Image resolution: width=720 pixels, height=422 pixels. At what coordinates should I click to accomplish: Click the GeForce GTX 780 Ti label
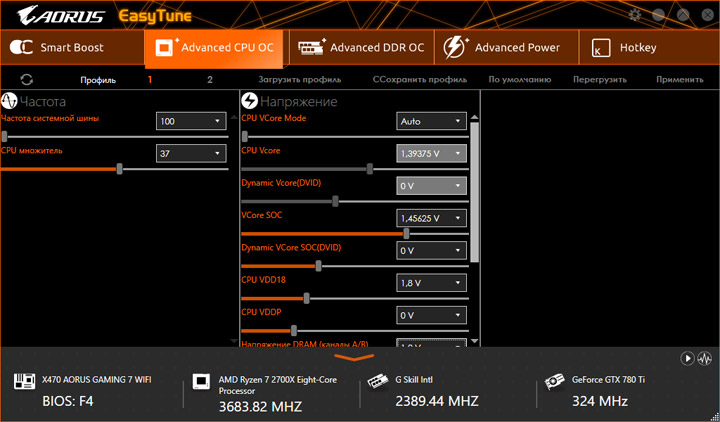(608, 380)
